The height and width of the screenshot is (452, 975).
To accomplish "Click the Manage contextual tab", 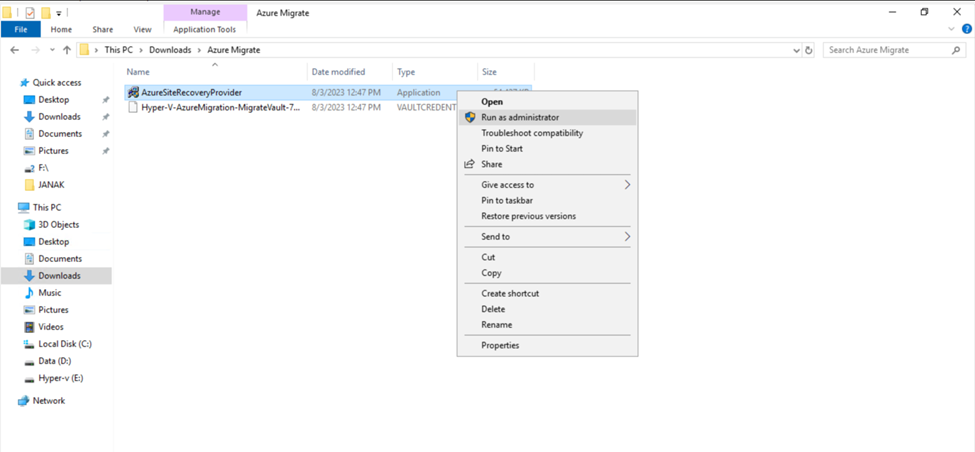I will point(205,12).
